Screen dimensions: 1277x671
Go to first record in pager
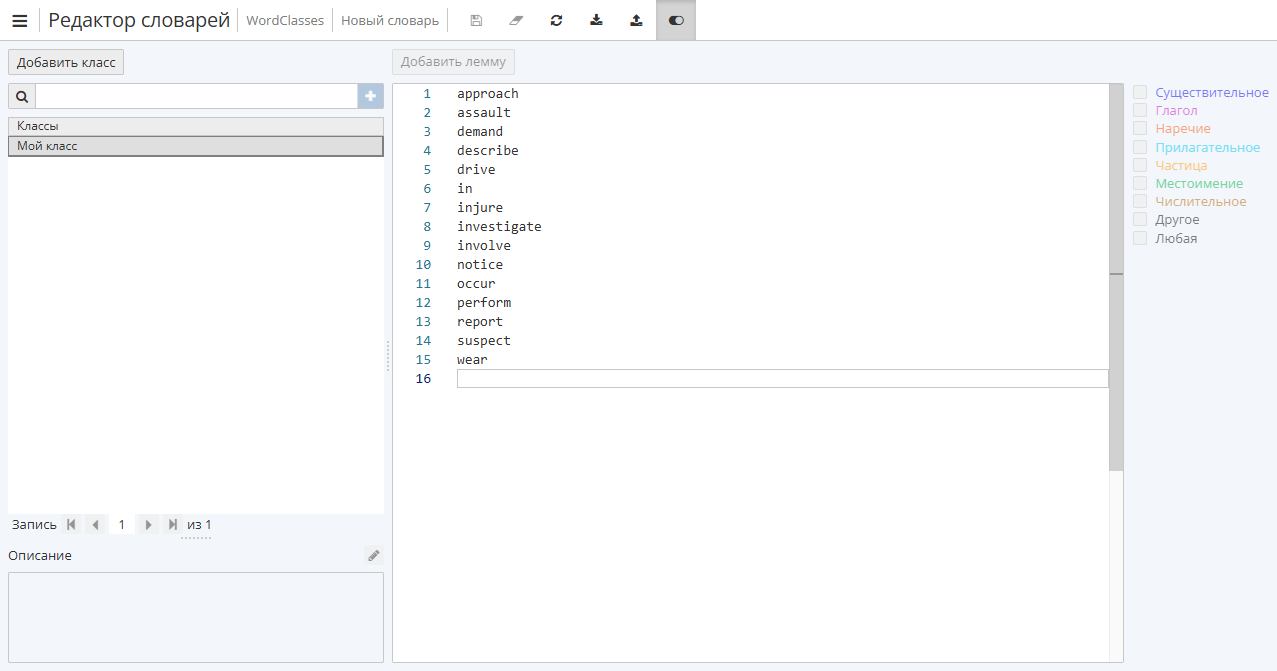point(71,524)
